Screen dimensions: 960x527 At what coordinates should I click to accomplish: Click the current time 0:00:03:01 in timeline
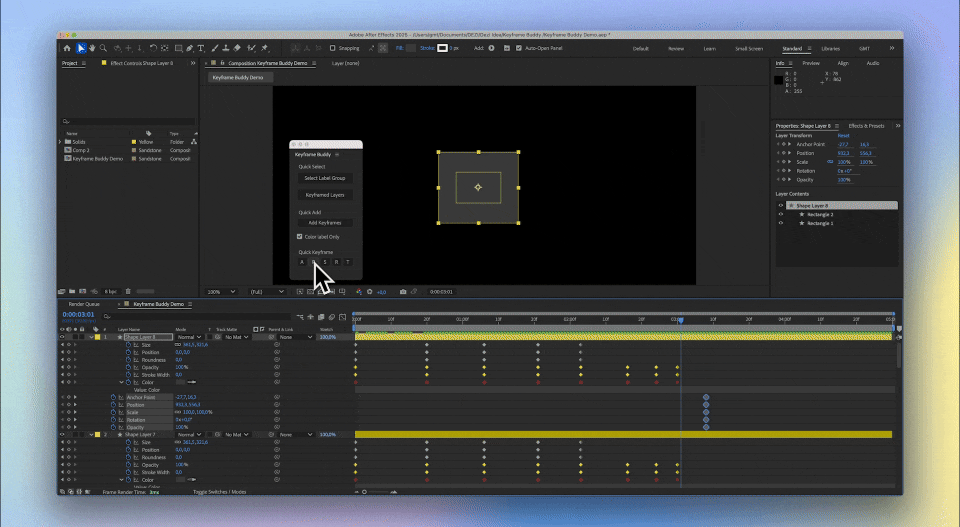(x=78, y=315)
